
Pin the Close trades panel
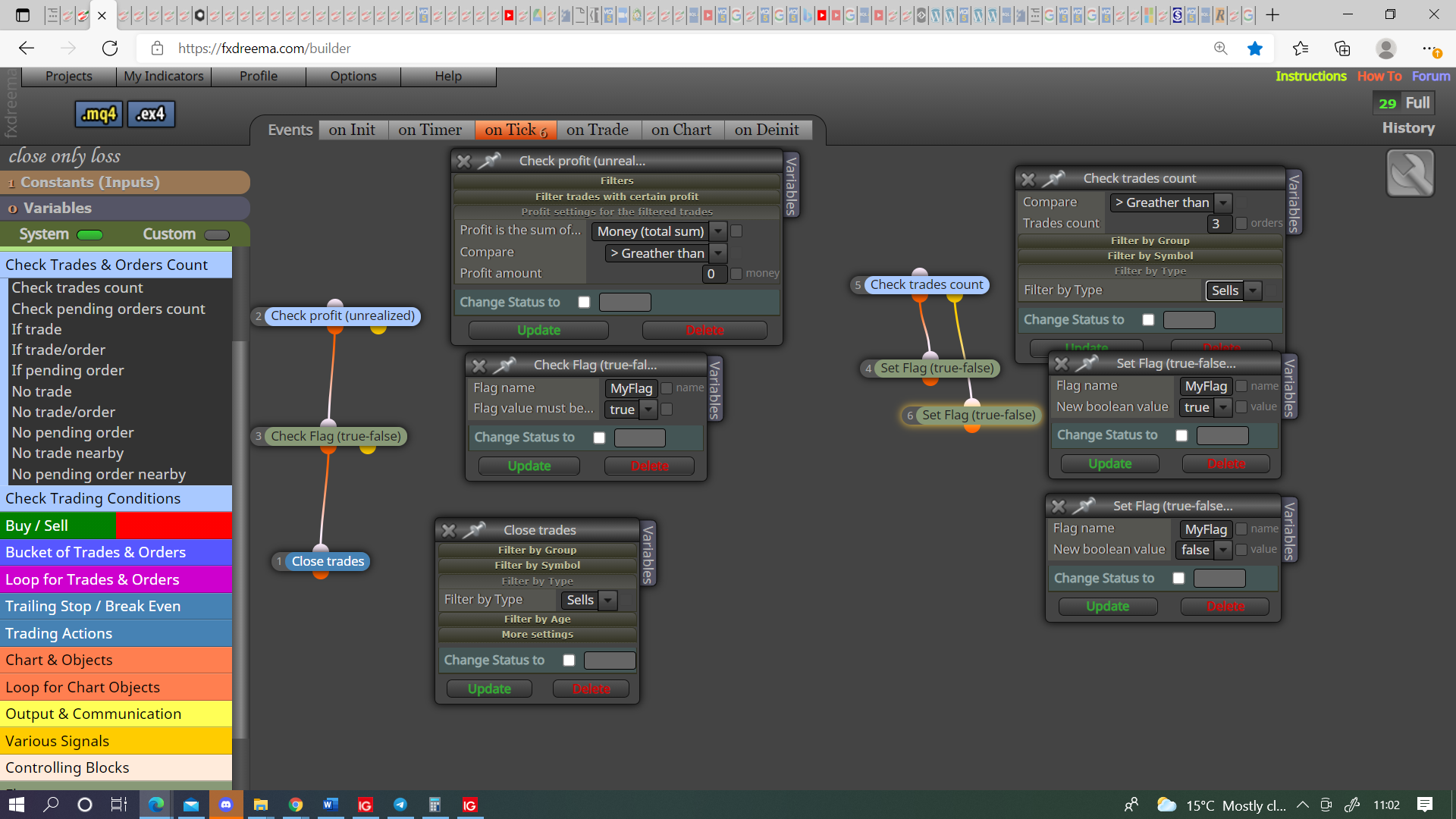point(475,530)
